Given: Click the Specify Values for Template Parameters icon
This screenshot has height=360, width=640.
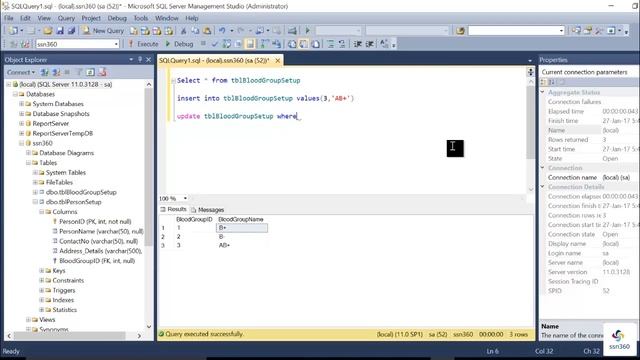Looking at the screenshot, I should [x=384, y=44].
